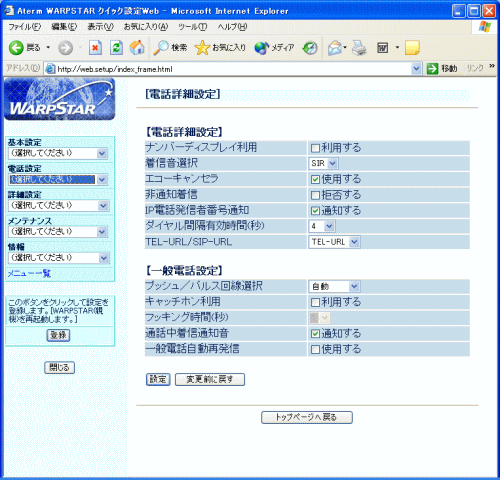Open ダイヤル間隔有効時間 dropdown
Viewport: 500px width, 480px height.
(322, 226)
